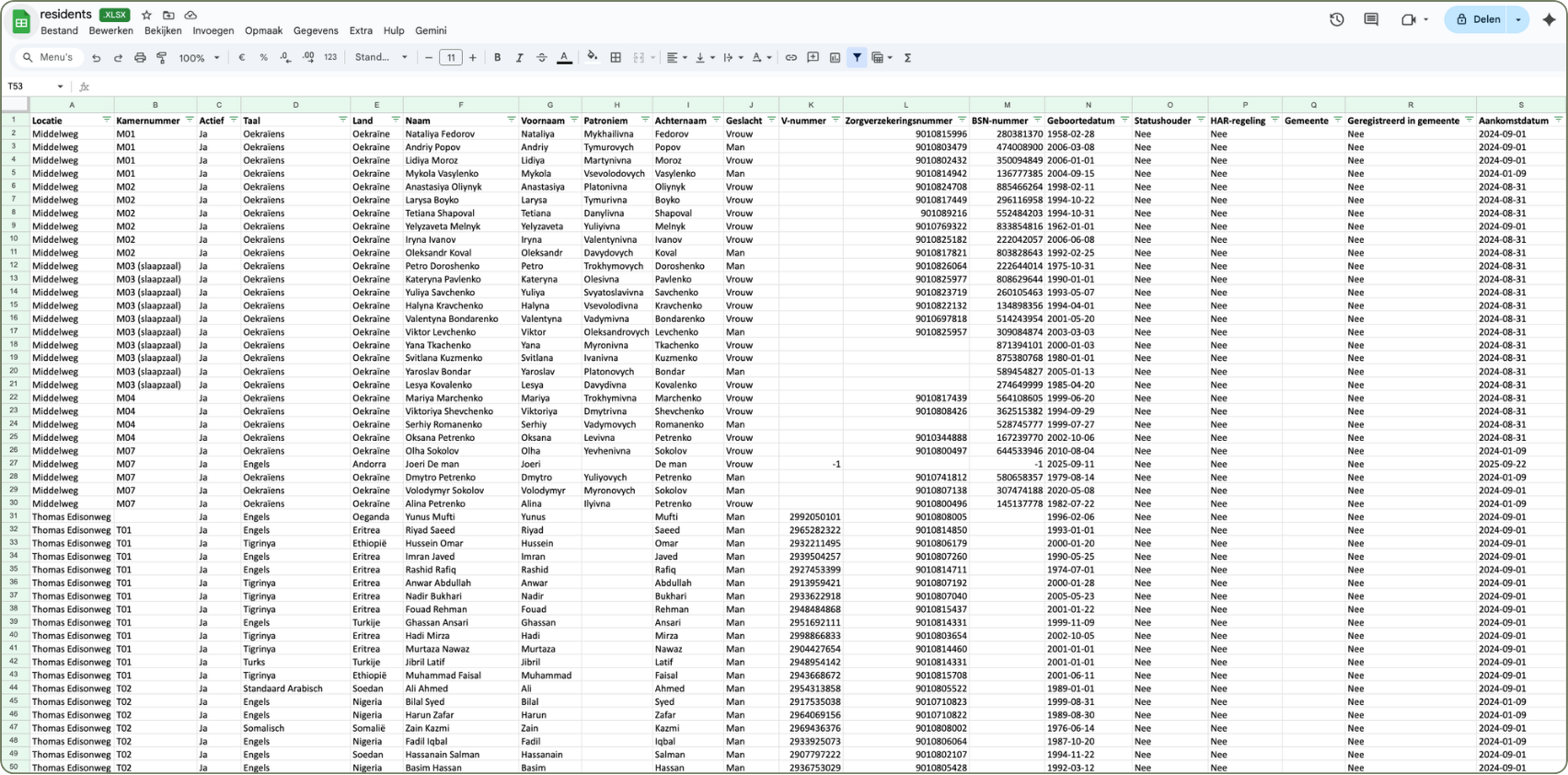Click the insert chart icon
Image resolution: width=1568 pixels, height=775 pixels.
[x=835, y=58]
